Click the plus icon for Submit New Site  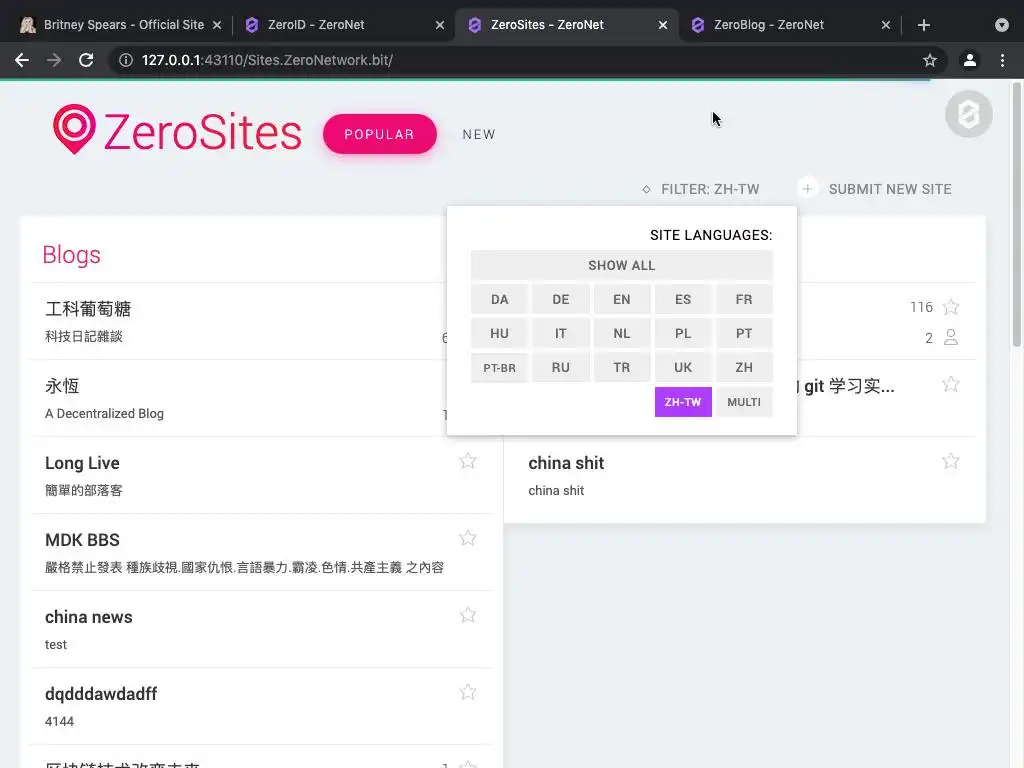pyautogui.click(x=808, y=189)
